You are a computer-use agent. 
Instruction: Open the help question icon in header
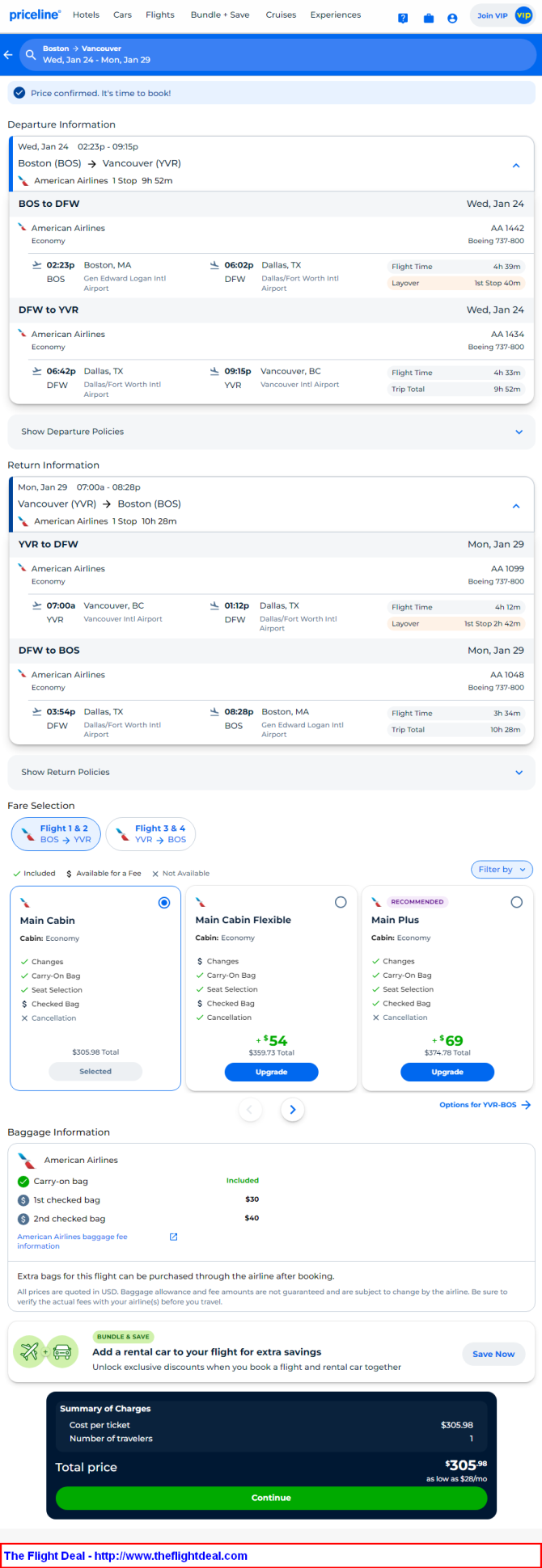pyautogui.click(x=403, y=18)
